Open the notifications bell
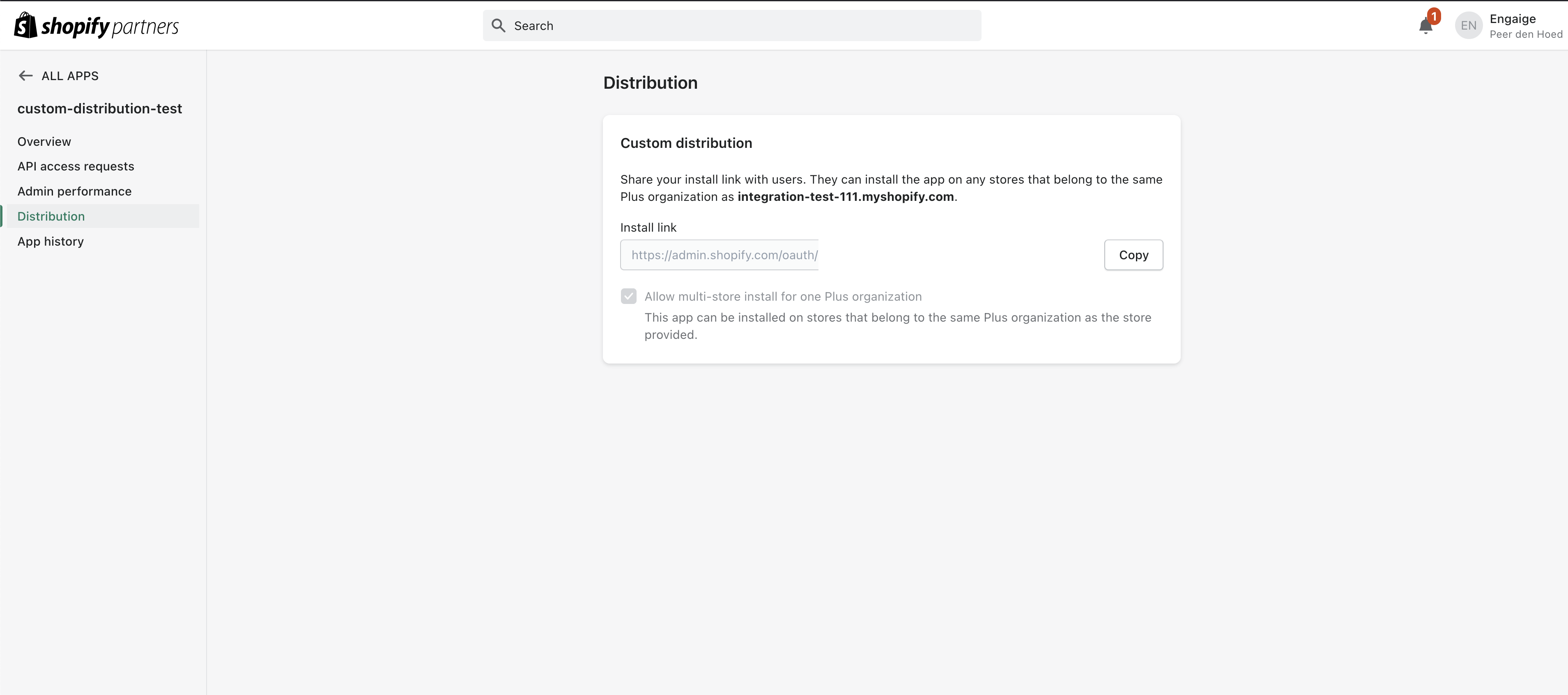 tap(1425, 26)
